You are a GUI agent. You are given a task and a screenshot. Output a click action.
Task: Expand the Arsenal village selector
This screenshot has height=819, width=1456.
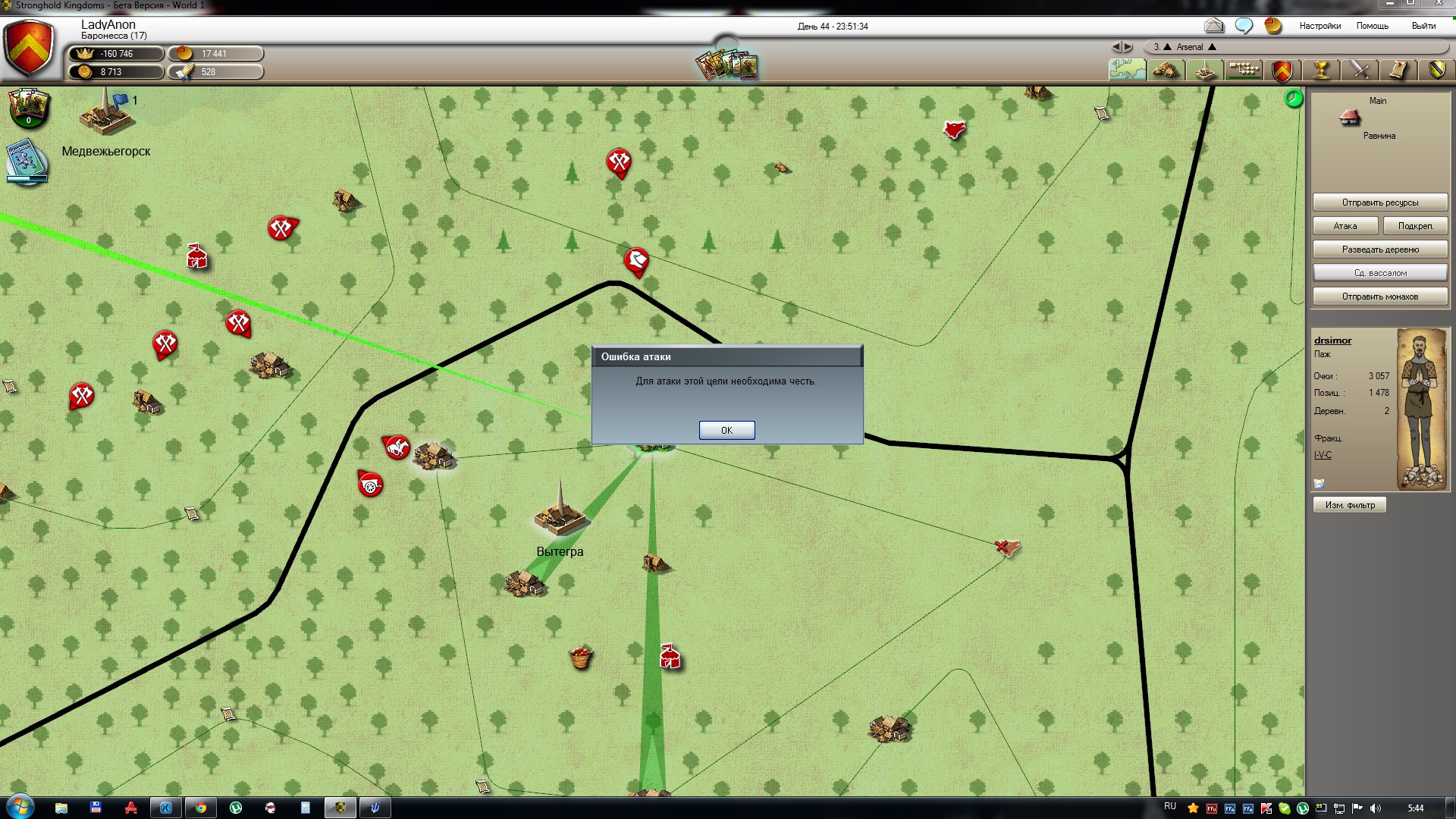1190,47
